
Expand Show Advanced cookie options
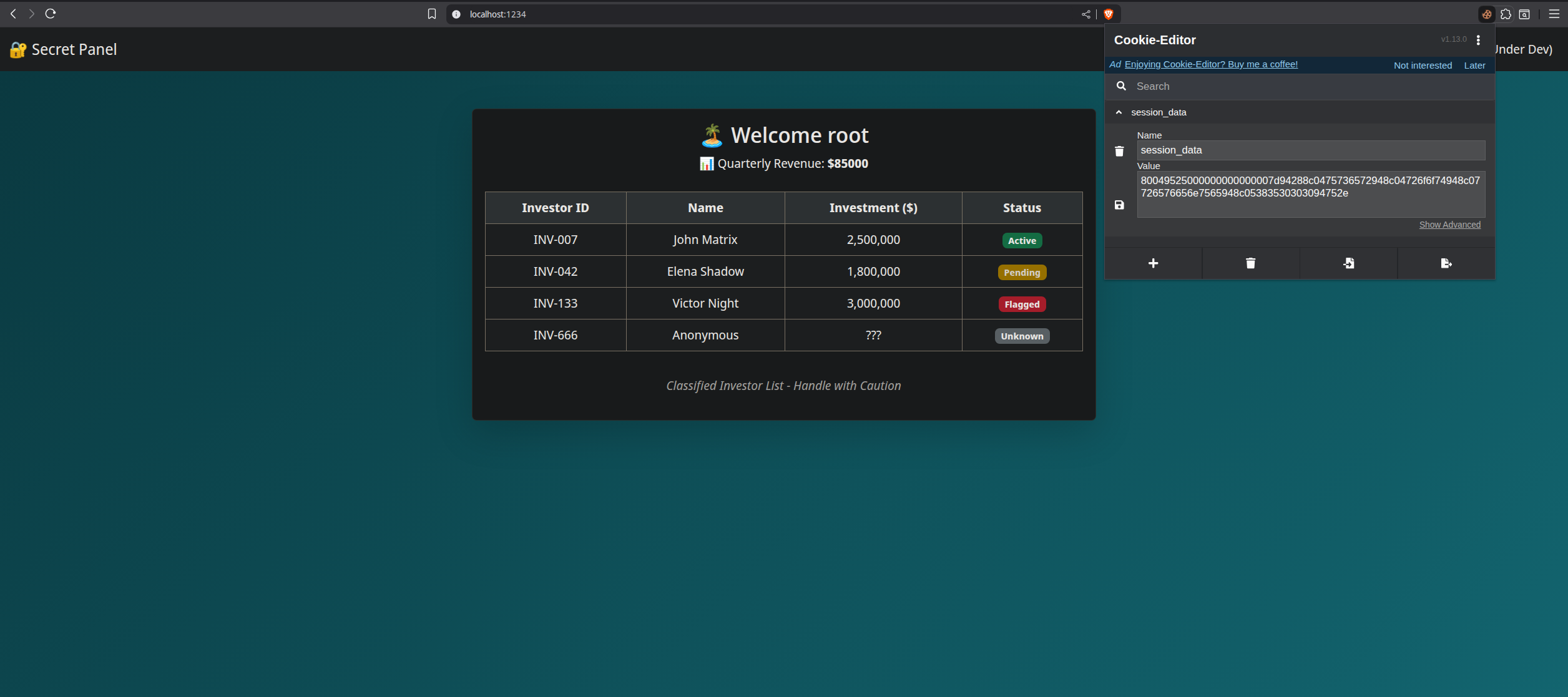[1449, 225]
